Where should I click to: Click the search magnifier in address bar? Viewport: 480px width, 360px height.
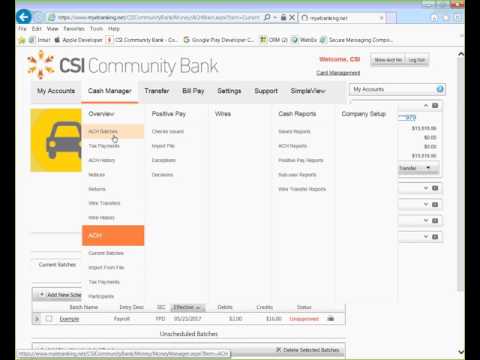(267, 17)
